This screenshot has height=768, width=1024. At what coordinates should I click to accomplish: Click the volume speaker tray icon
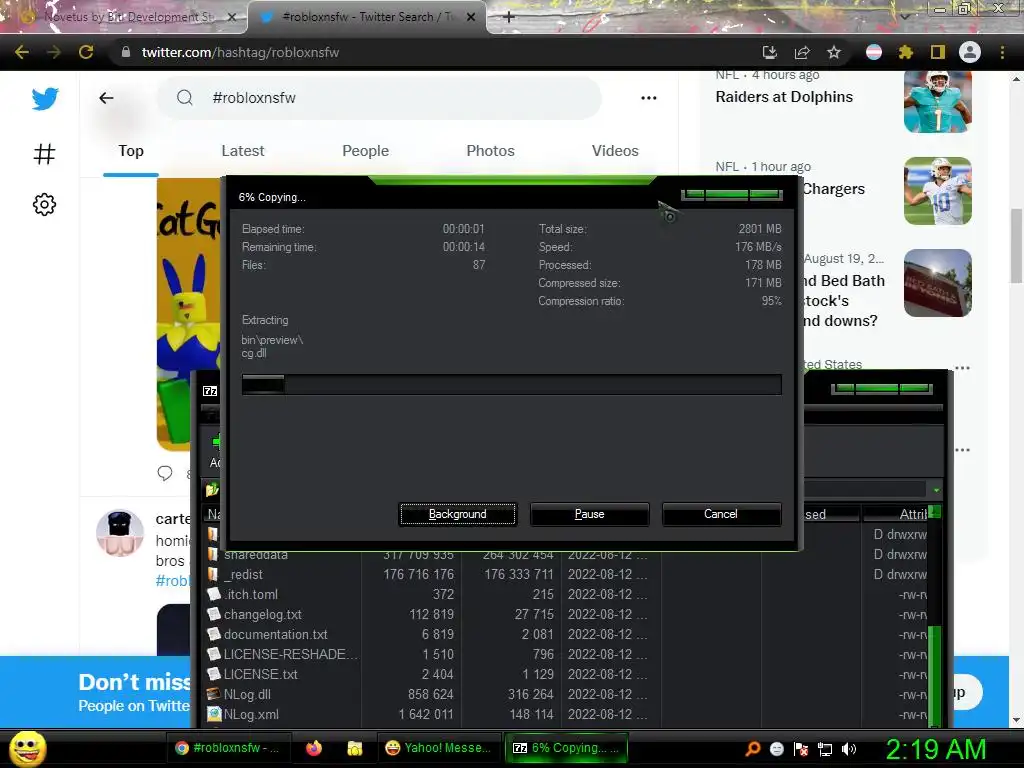849,749
